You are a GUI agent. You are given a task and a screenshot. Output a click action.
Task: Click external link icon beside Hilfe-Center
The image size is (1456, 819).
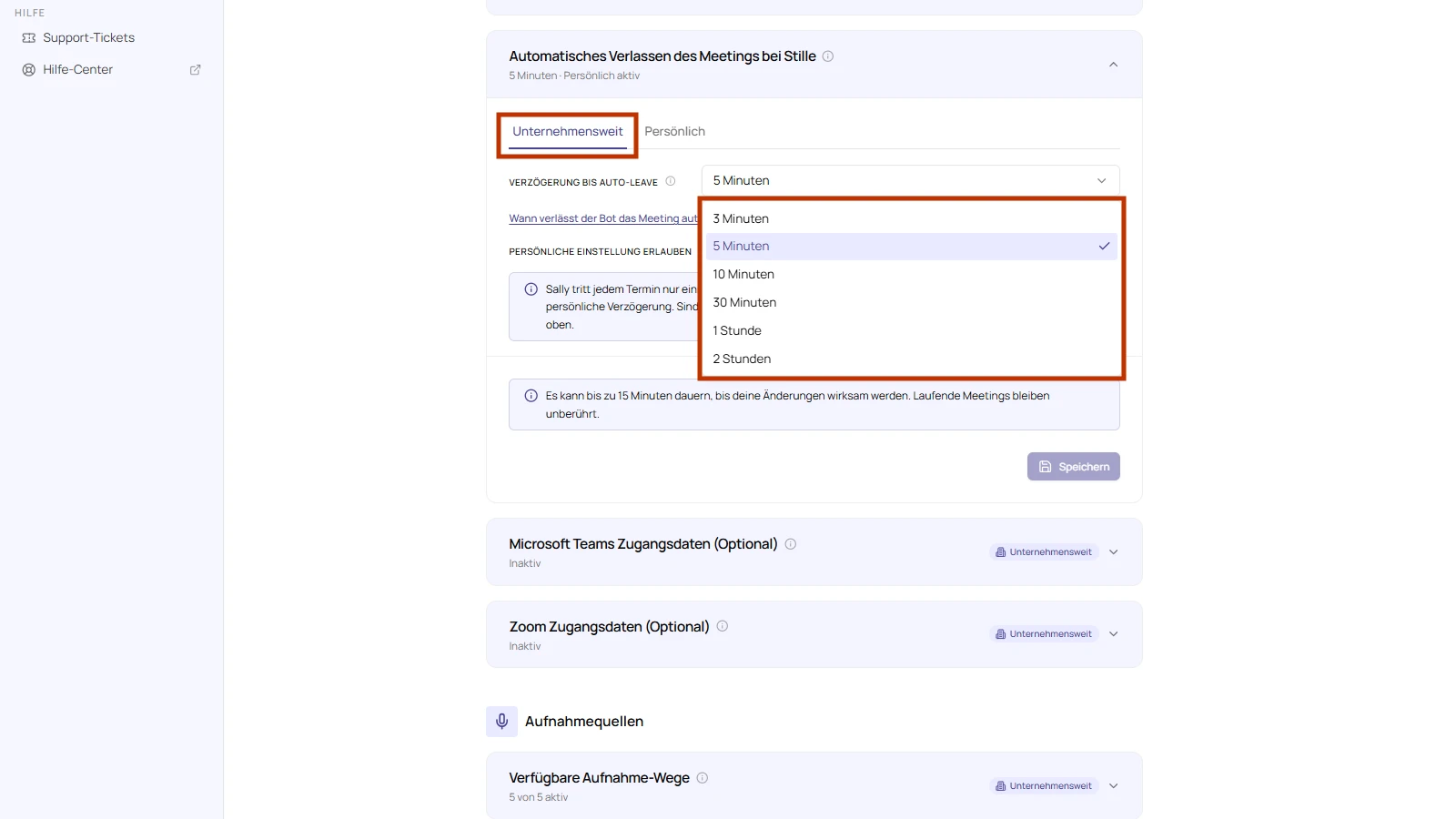[x=195, y=69]
